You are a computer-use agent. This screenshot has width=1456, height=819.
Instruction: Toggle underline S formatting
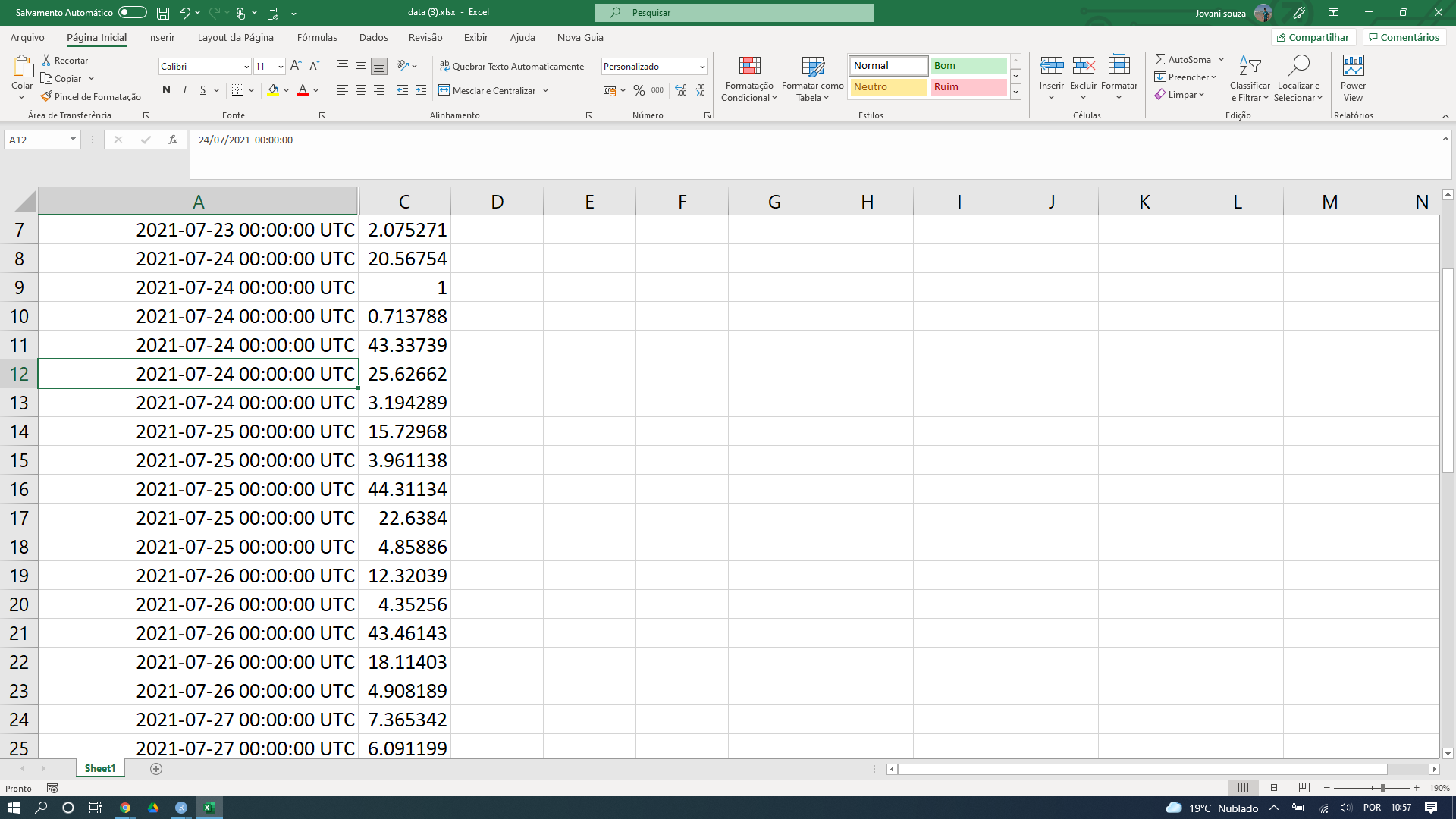pos(202,90)
